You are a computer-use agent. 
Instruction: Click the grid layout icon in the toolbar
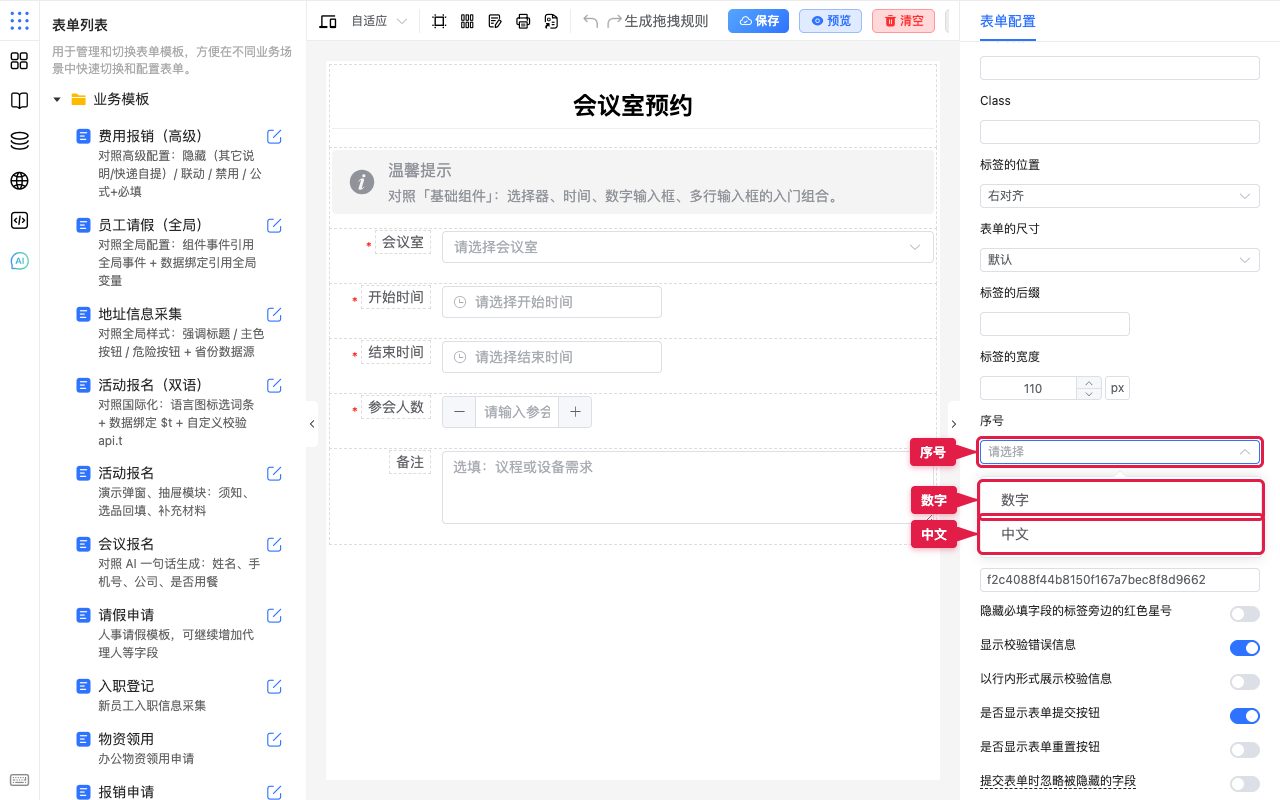pos(467,21)
